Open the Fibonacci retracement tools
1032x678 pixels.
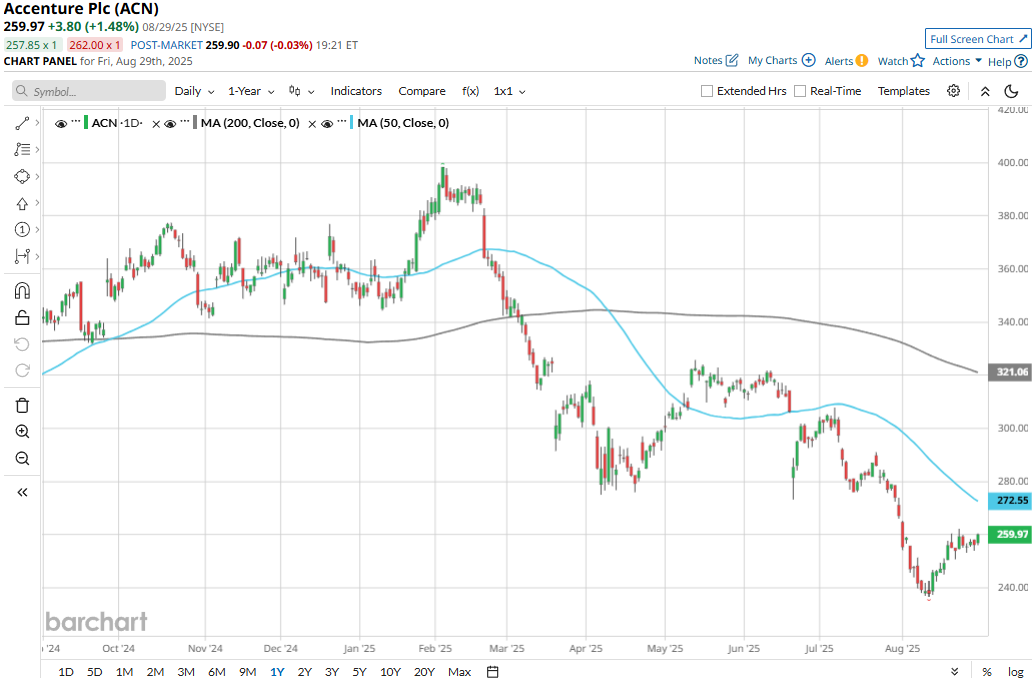pos(22,149)
